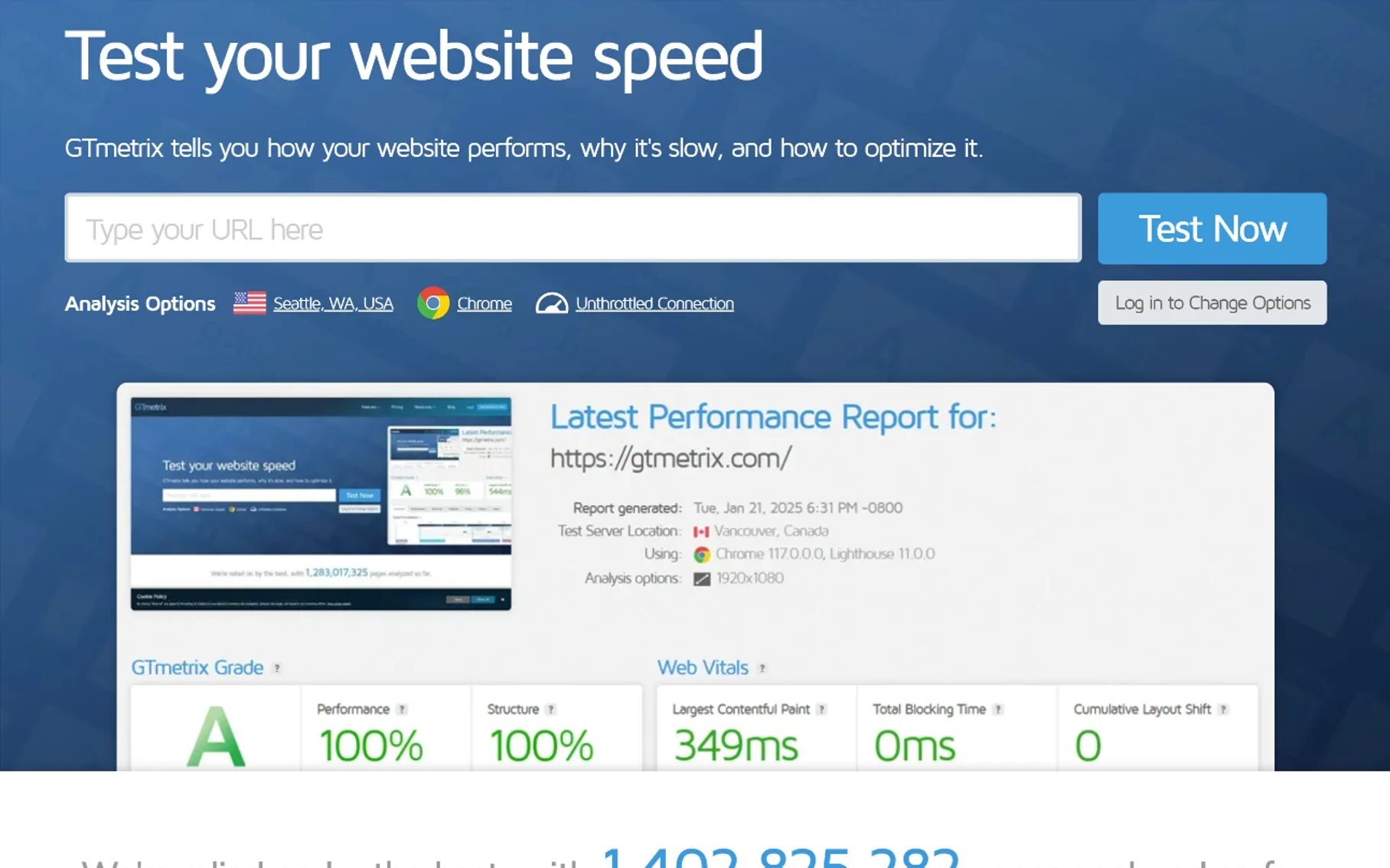Click the Largest Contentful Paint help icon

click(x=821, y=710)
